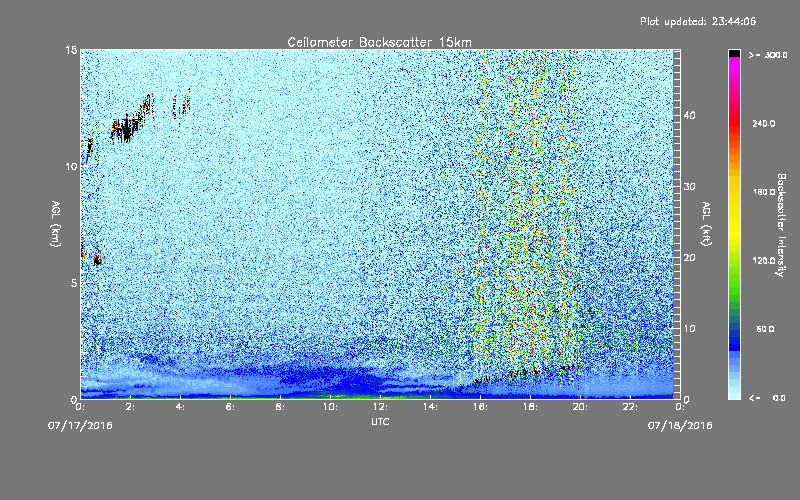Click the 10 km tick on the left axis

pos(71,166)
